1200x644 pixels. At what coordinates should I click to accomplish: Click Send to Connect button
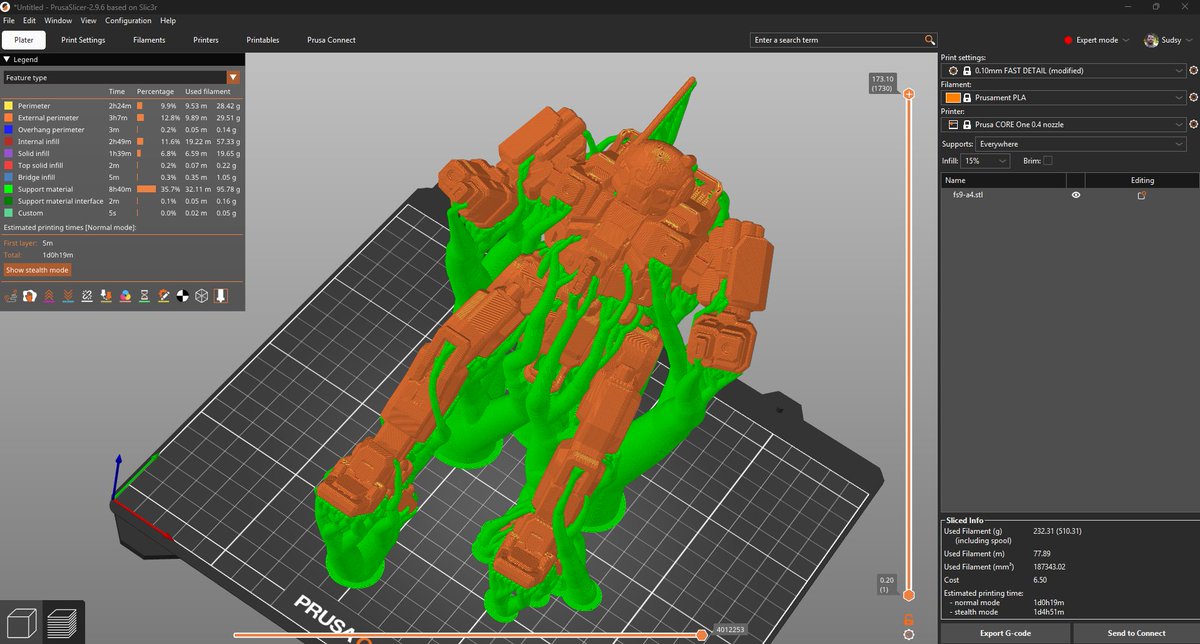[x=1136, y=633]
